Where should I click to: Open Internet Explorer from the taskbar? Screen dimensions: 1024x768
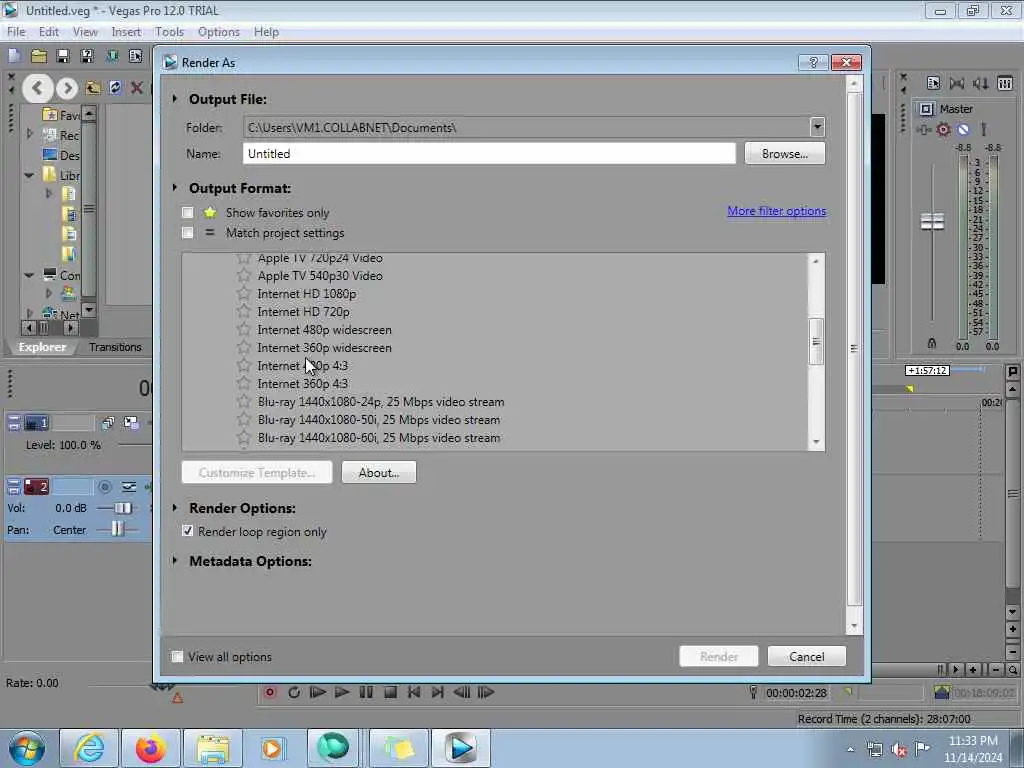tap(89, 748)
